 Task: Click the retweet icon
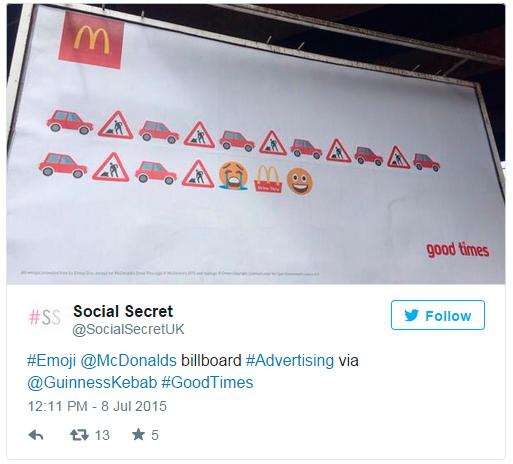pyautogui.click(x=79, y=435)
